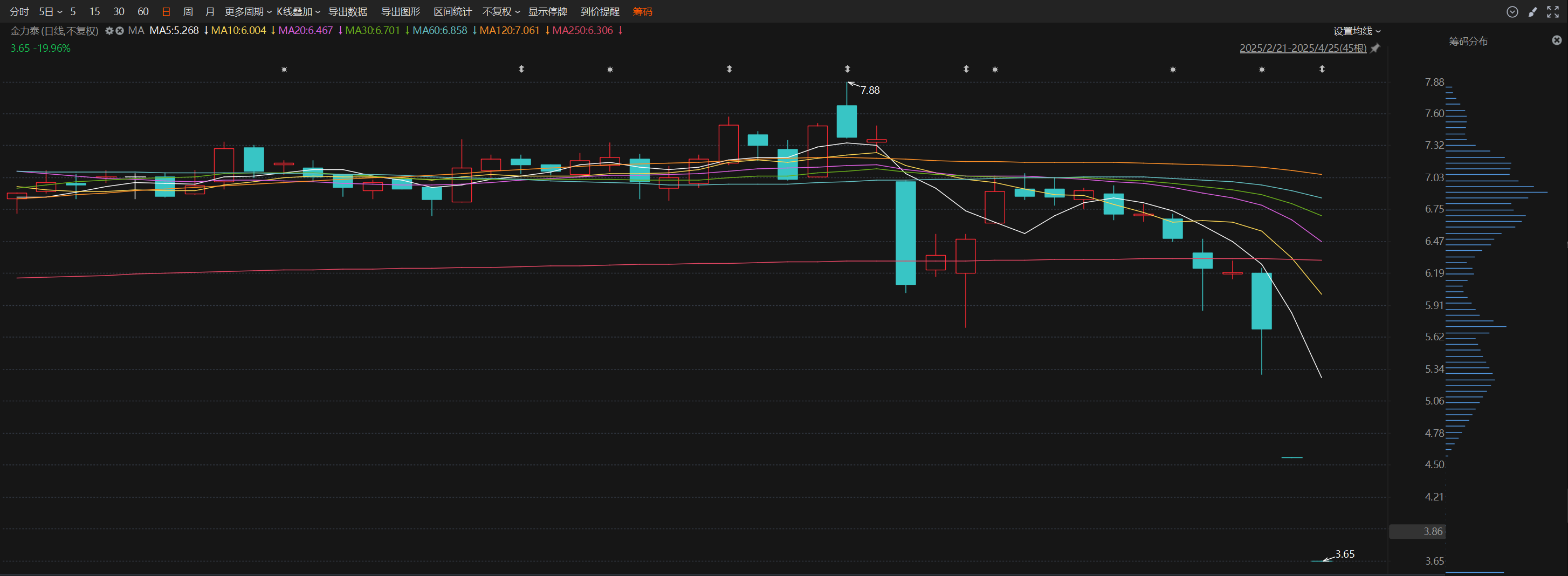
Task: Enter fullscreen with the expand arrows icon
Action: tap(1553, 11)
